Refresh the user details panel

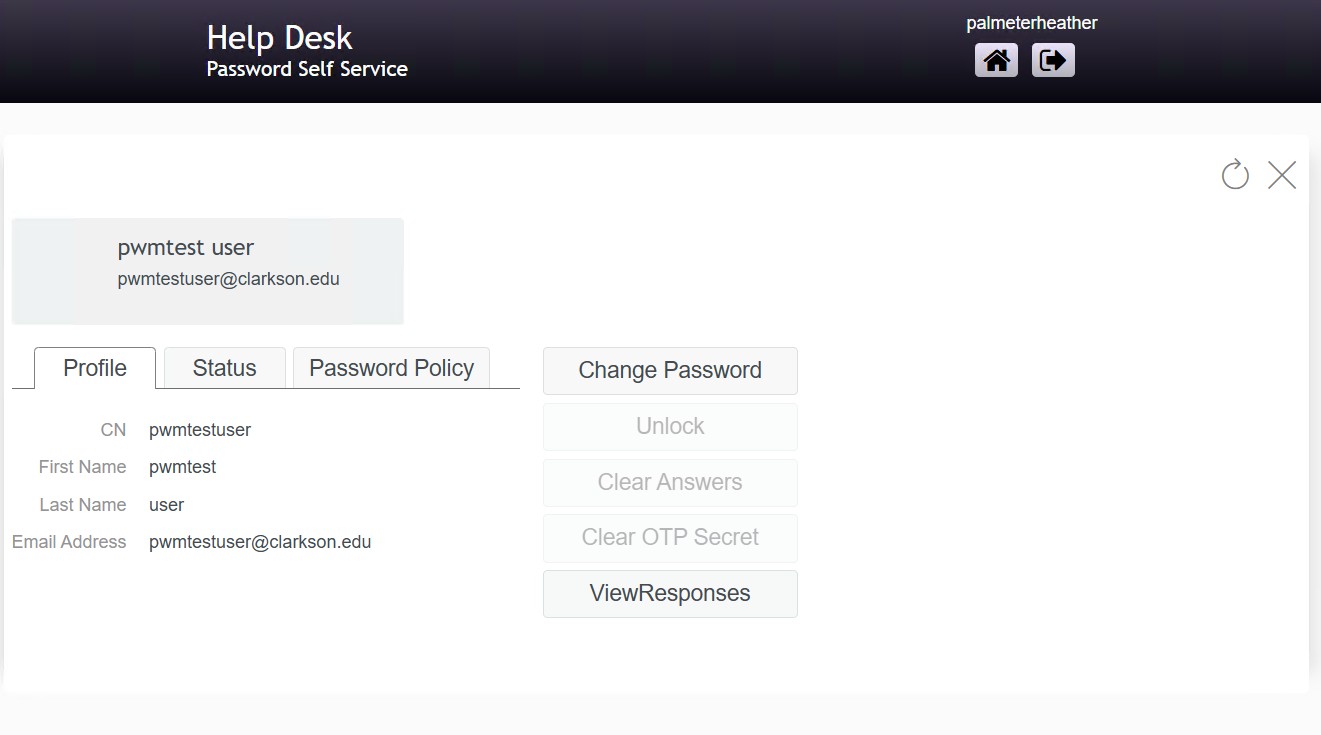click(1235, 174)
